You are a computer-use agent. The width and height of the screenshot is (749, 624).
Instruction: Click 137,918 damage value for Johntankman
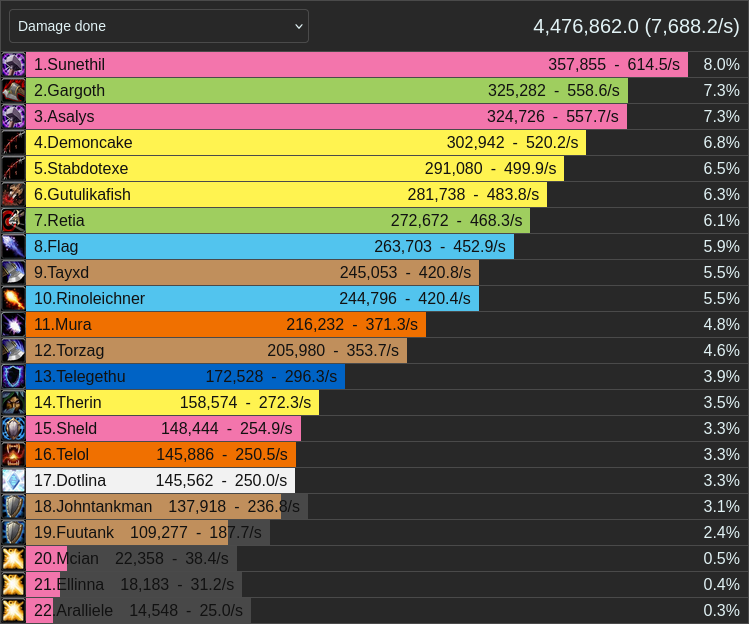197,506
